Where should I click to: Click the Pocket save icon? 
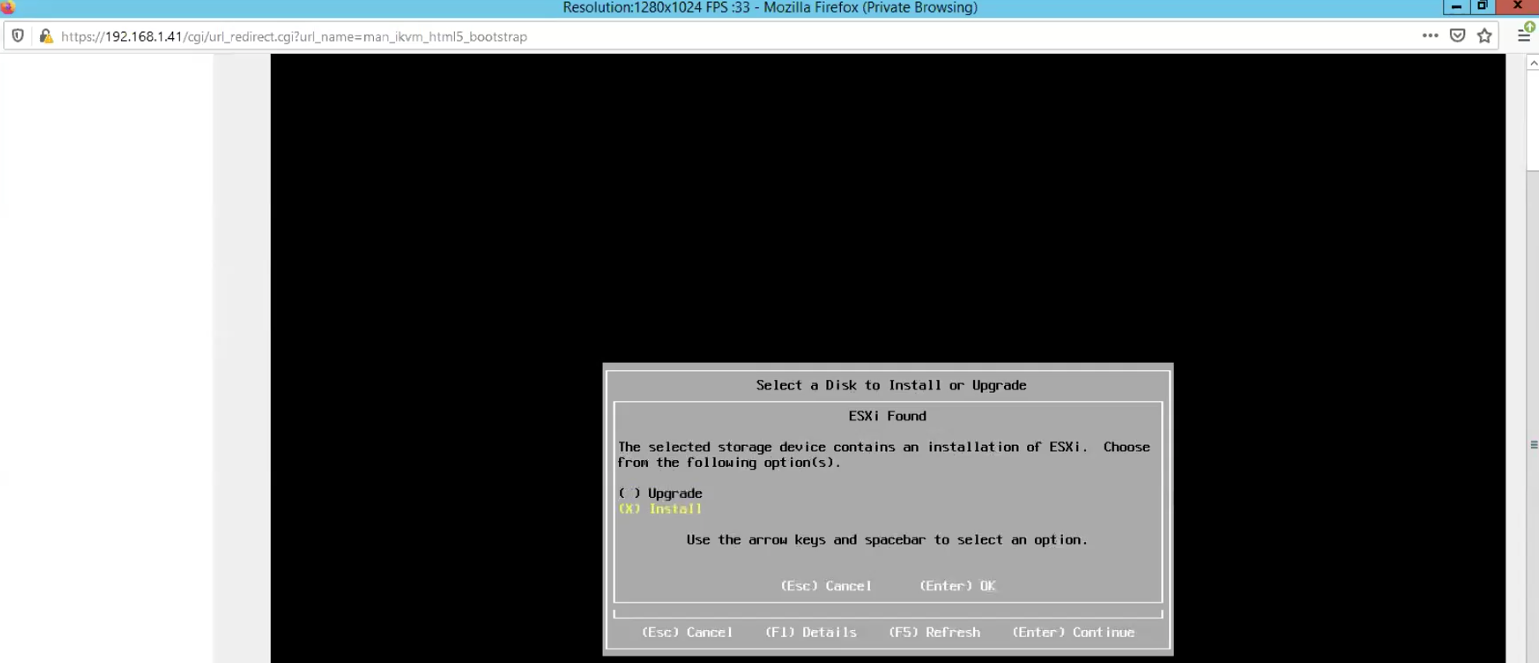(x=1458, y=36)
